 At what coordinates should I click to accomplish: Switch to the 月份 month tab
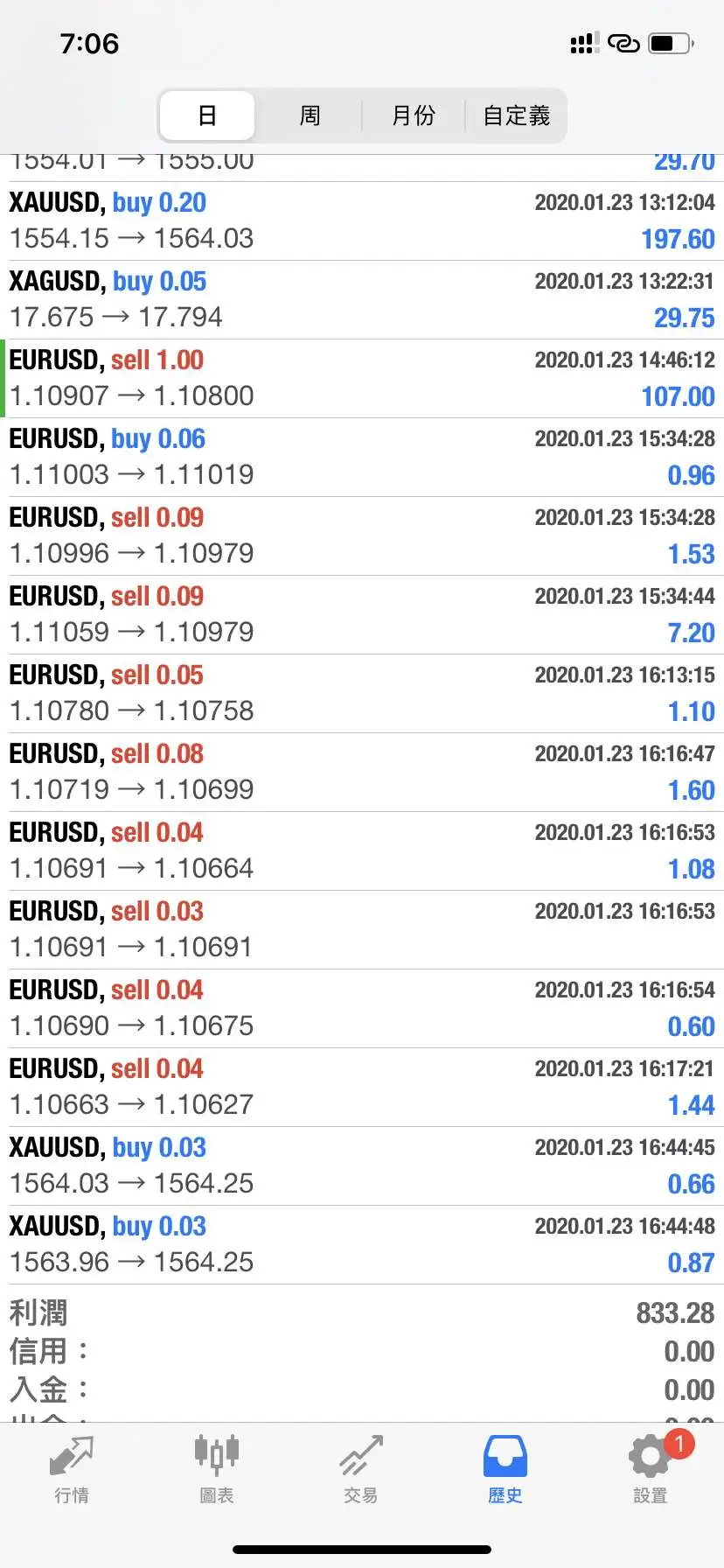(x=413, y=115)
